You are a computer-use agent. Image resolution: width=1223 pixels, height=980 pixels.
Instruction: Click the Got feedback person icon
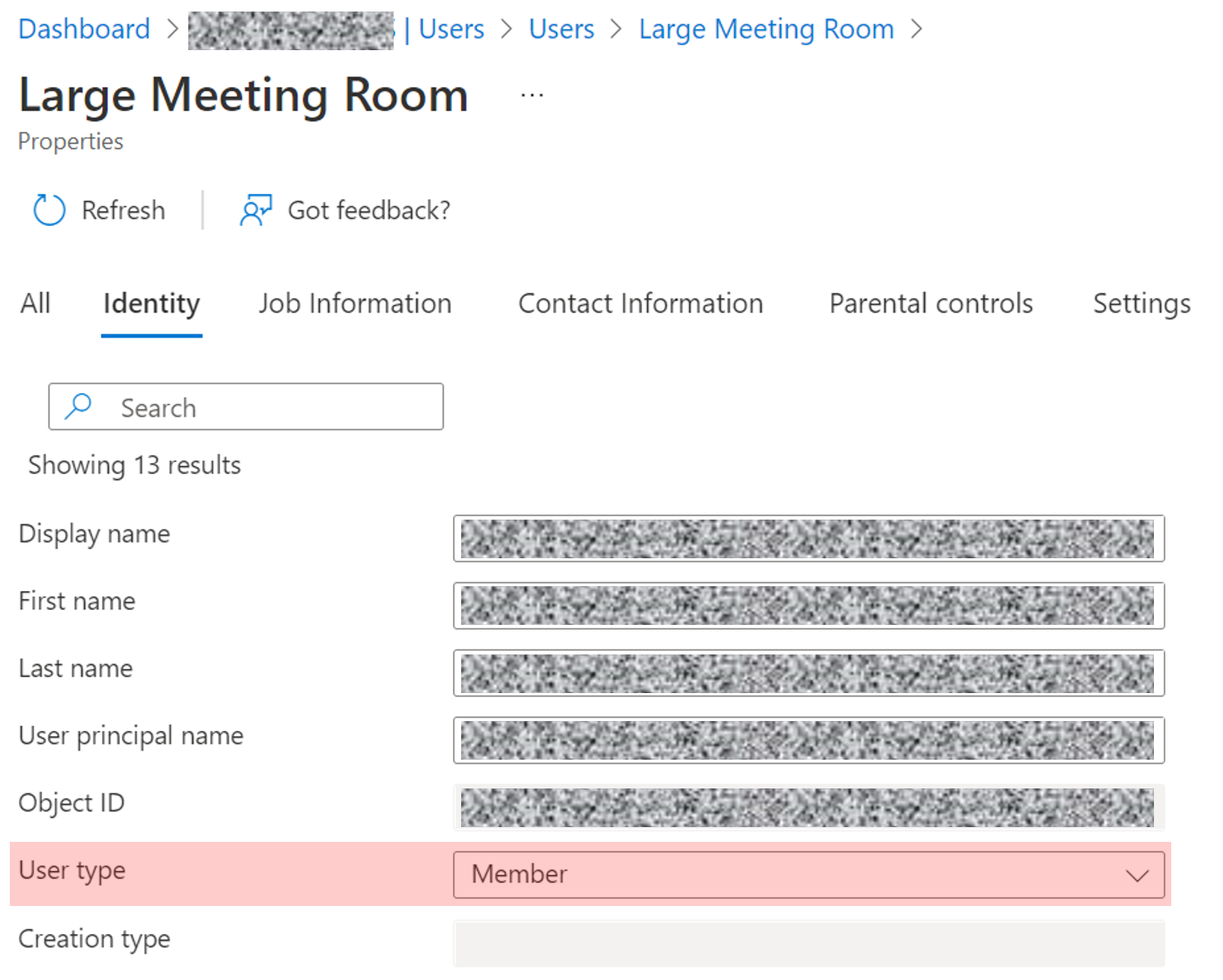coord(256,210)
